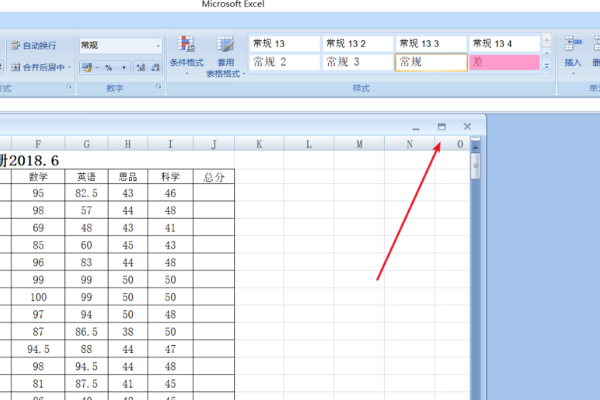Select the empty 总分 cell in the 95 row

(x=214, y=193)
